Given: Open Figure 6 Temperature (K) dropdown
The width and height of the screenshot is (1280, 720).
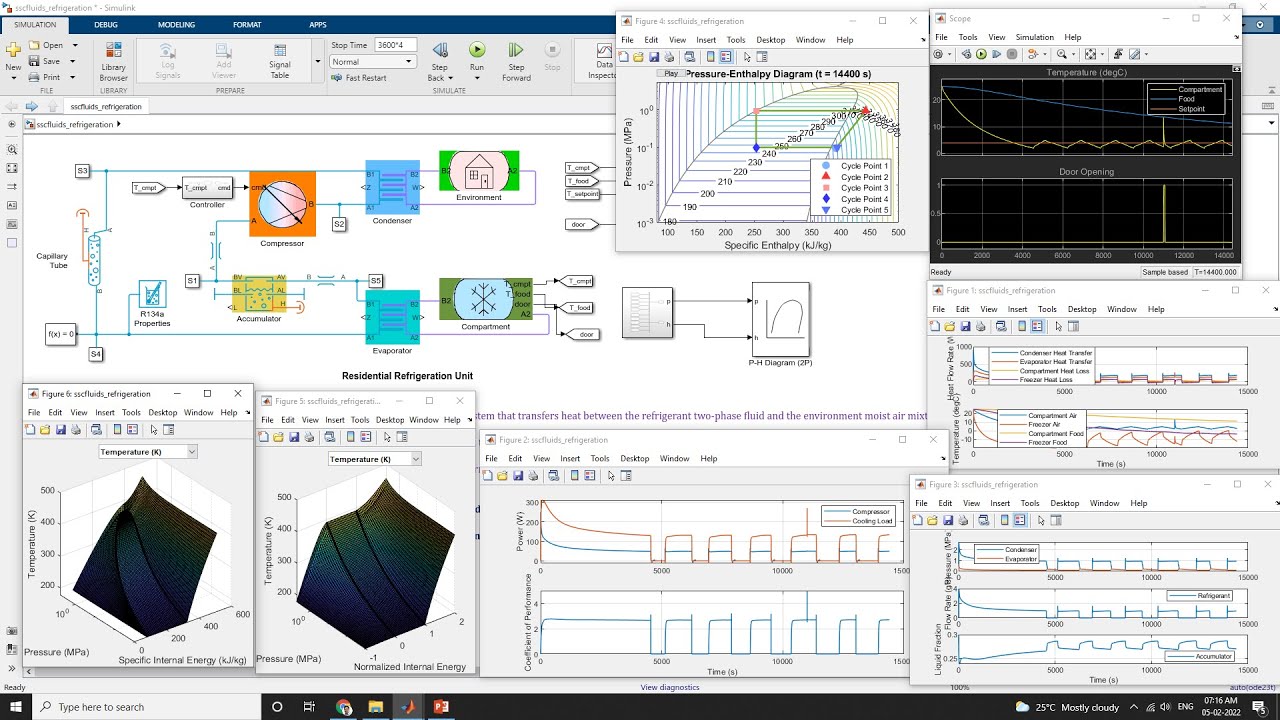Looking at the screenshot, I should [x=148, y=452].
